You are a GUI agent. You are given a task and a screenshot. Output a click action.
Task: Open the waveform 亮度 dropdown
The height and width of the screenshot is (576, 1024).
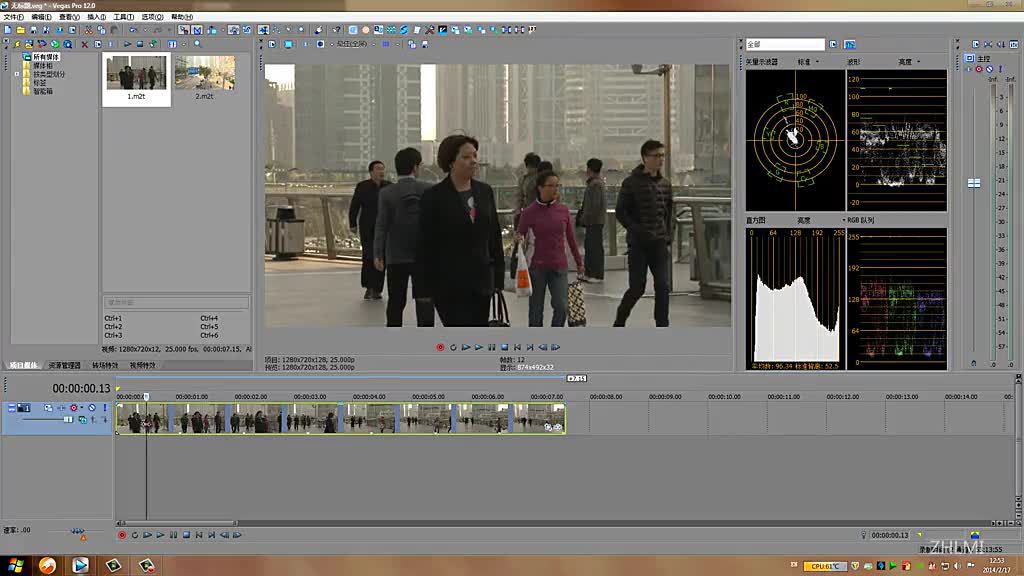[908, 62]
